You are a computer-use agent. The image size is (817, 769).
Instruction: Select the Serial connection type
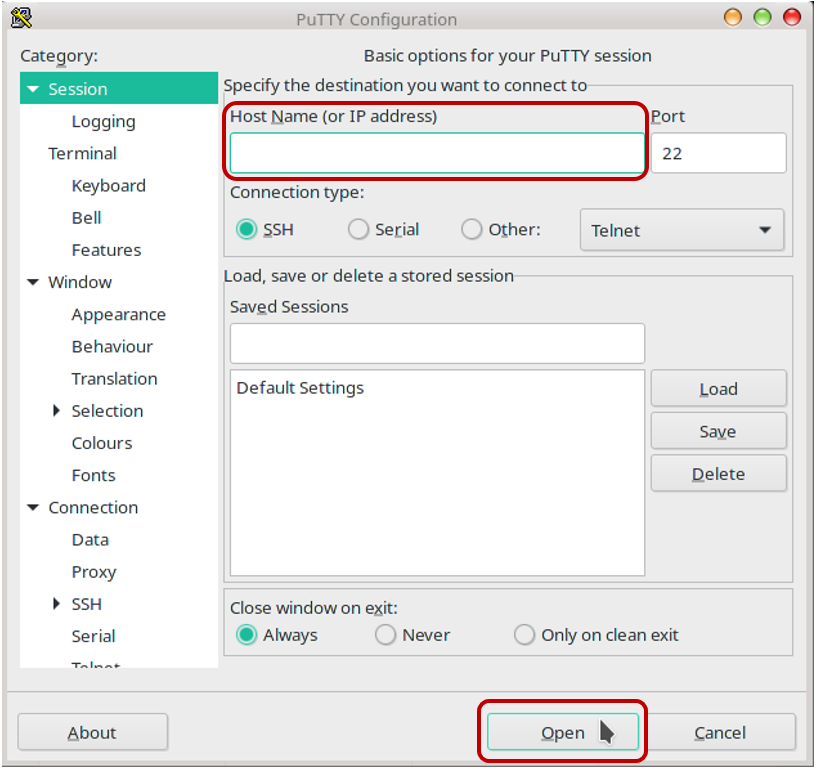(x=358, y=229)
